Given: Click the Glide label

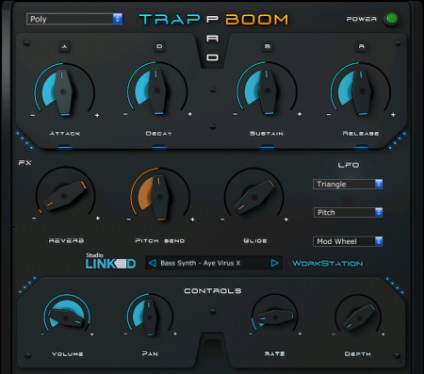Looking at the screenshot, I should click(x=255, y=241).
